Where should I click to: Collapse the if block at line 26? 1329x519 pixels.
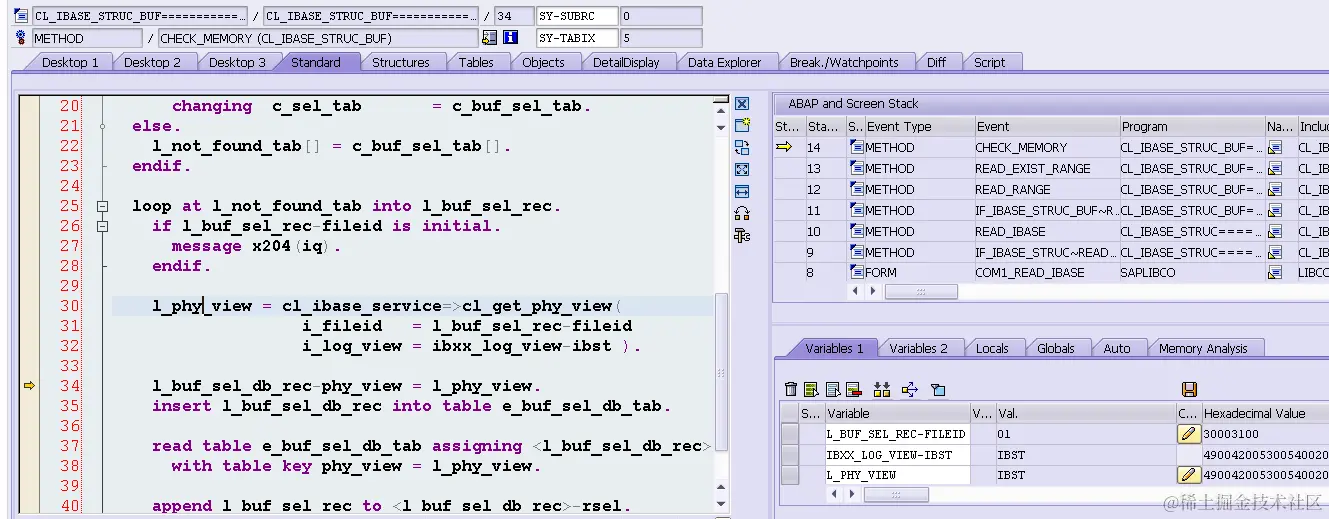[102, 226]
